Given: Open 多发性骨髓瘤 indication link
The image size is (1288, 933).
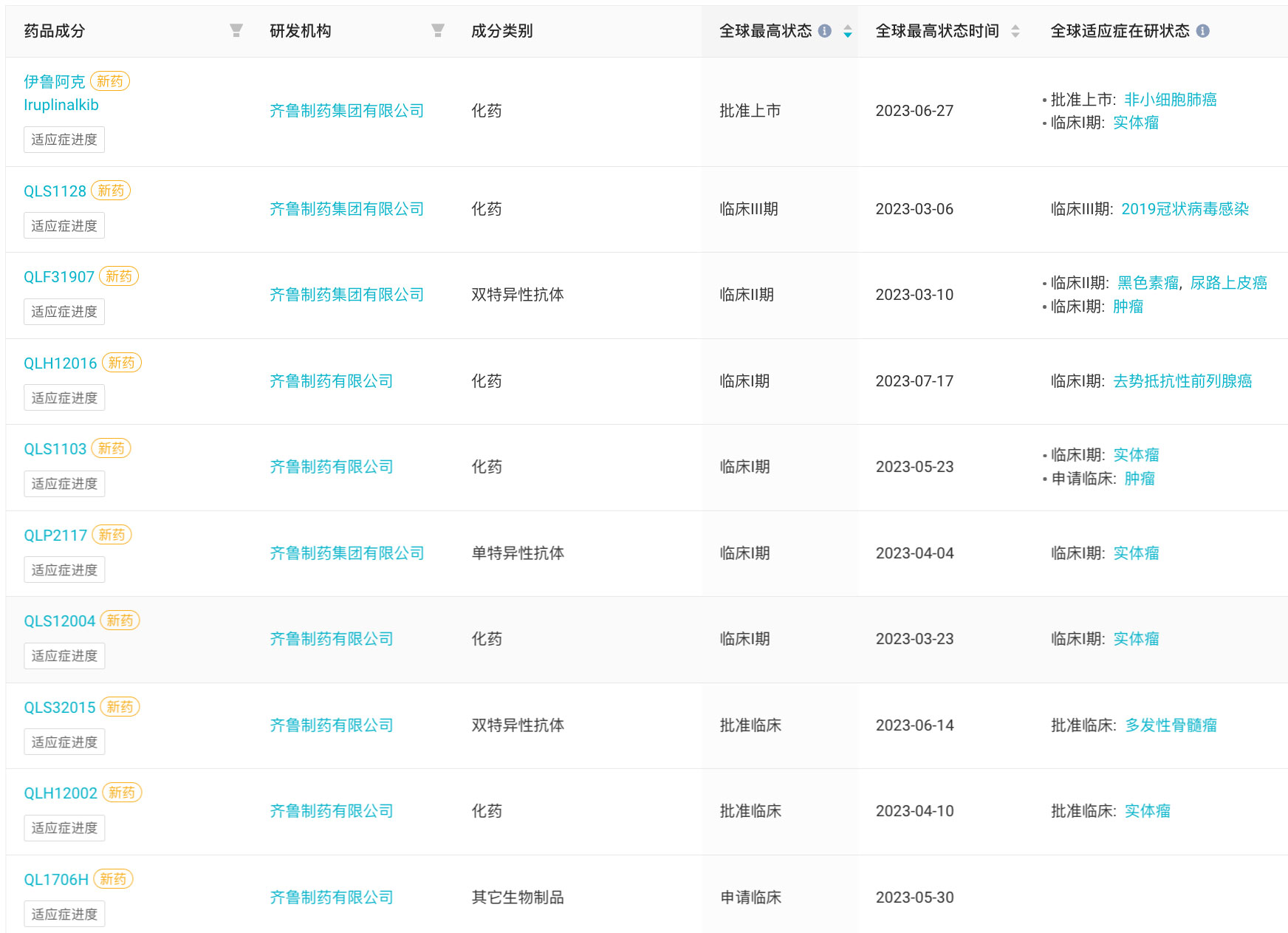Looking at the screenshot, I should point(1171,725).
